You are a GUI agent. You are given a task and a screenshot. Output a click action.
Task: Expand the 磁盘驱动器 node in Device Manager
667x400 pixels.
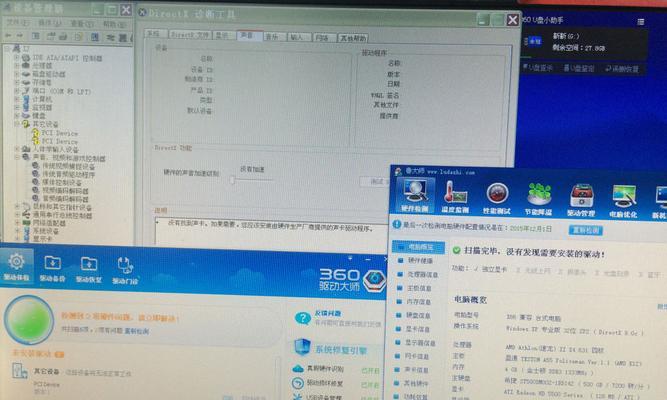(x=17, y=74)
